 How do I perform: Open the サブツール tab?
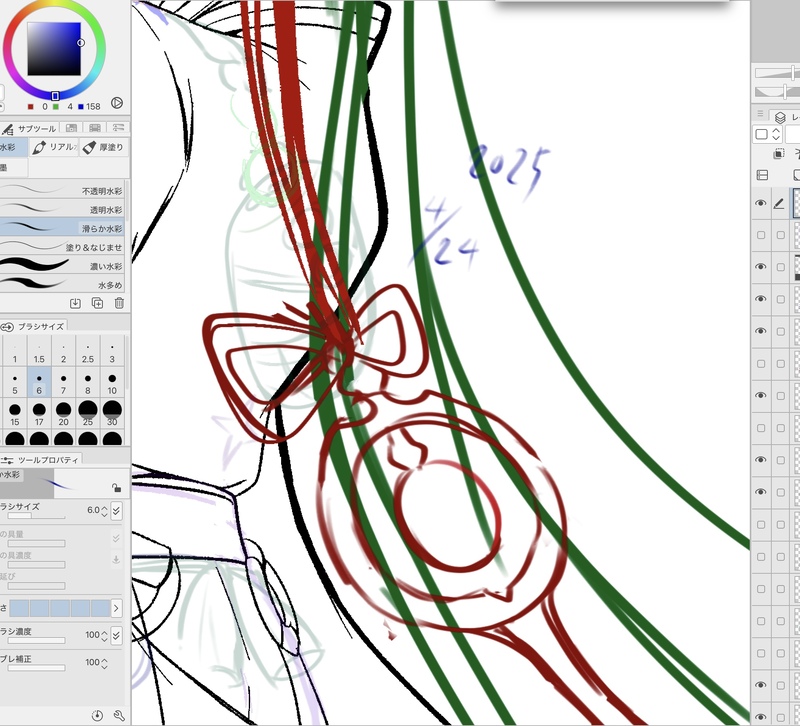click(30, 129)
